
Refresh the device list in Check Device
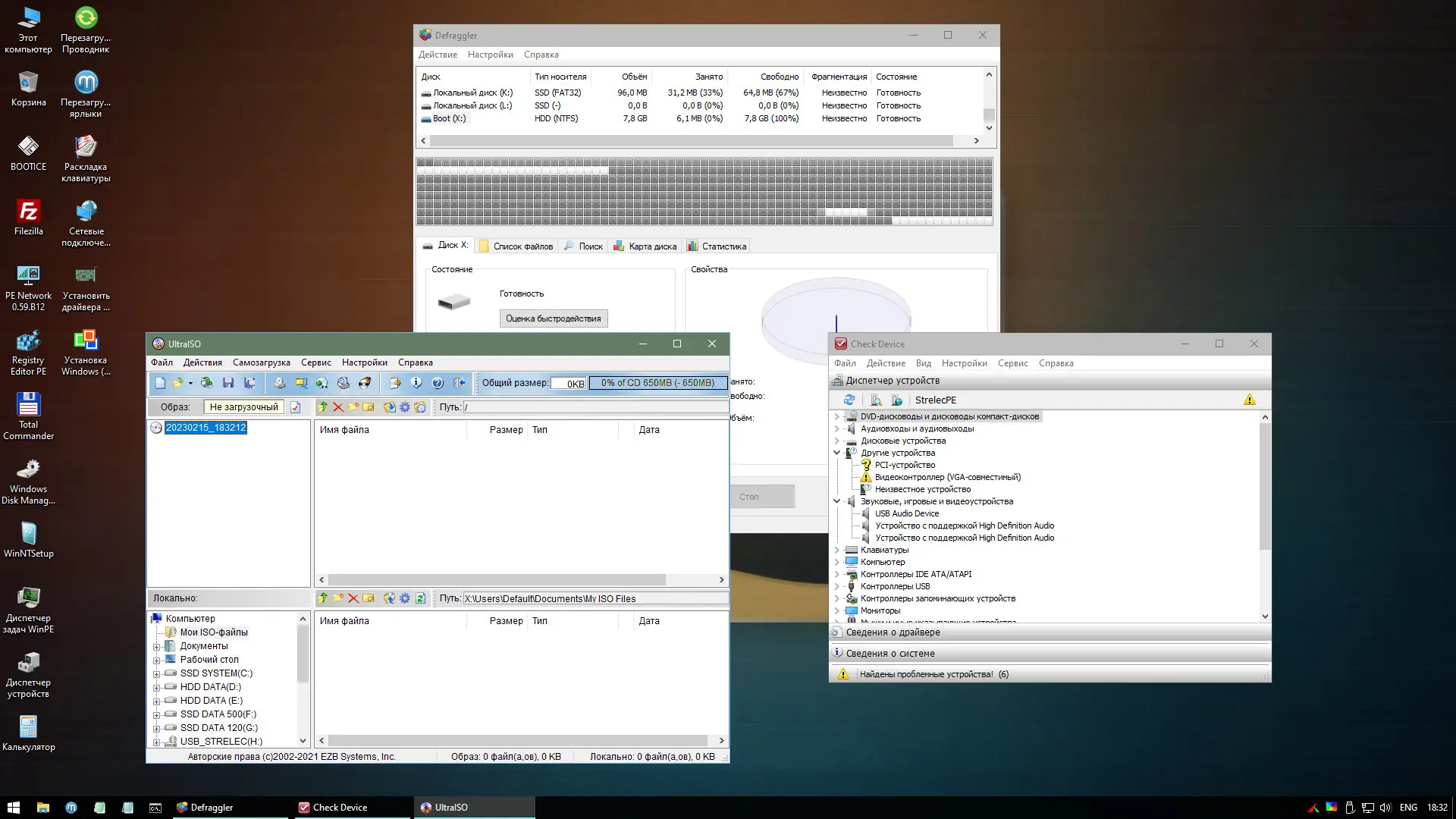849,400
